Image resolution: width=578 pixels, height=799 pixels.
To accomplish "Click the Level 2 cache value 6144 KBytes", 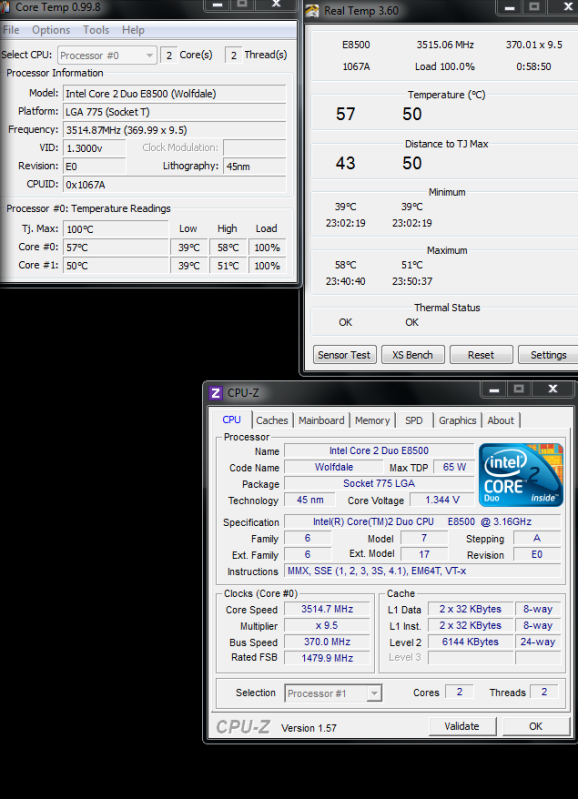I will pos(470,642).
